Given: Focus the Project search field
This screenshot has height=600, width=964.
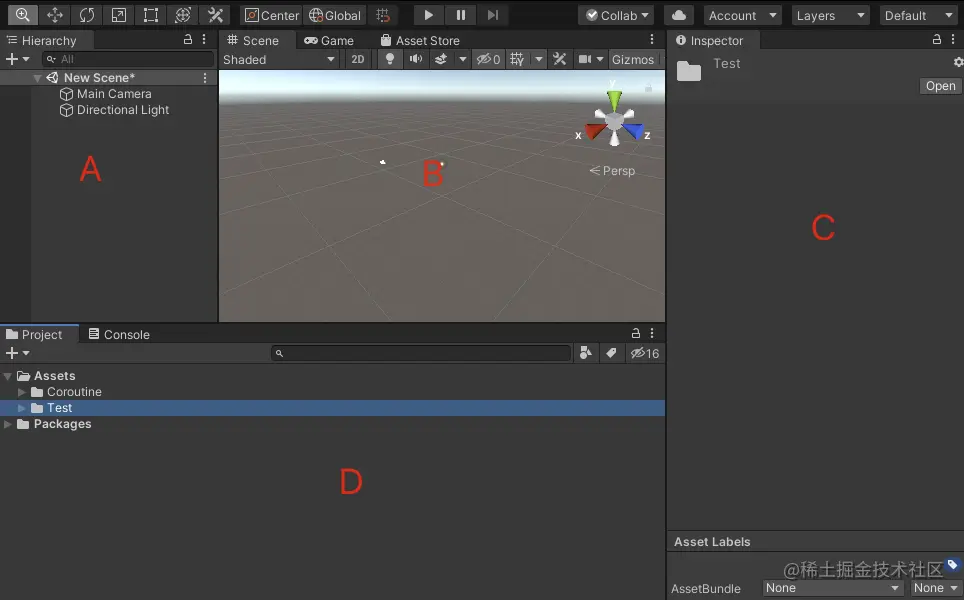Looking at the screenshot, I should coord(421,353).
